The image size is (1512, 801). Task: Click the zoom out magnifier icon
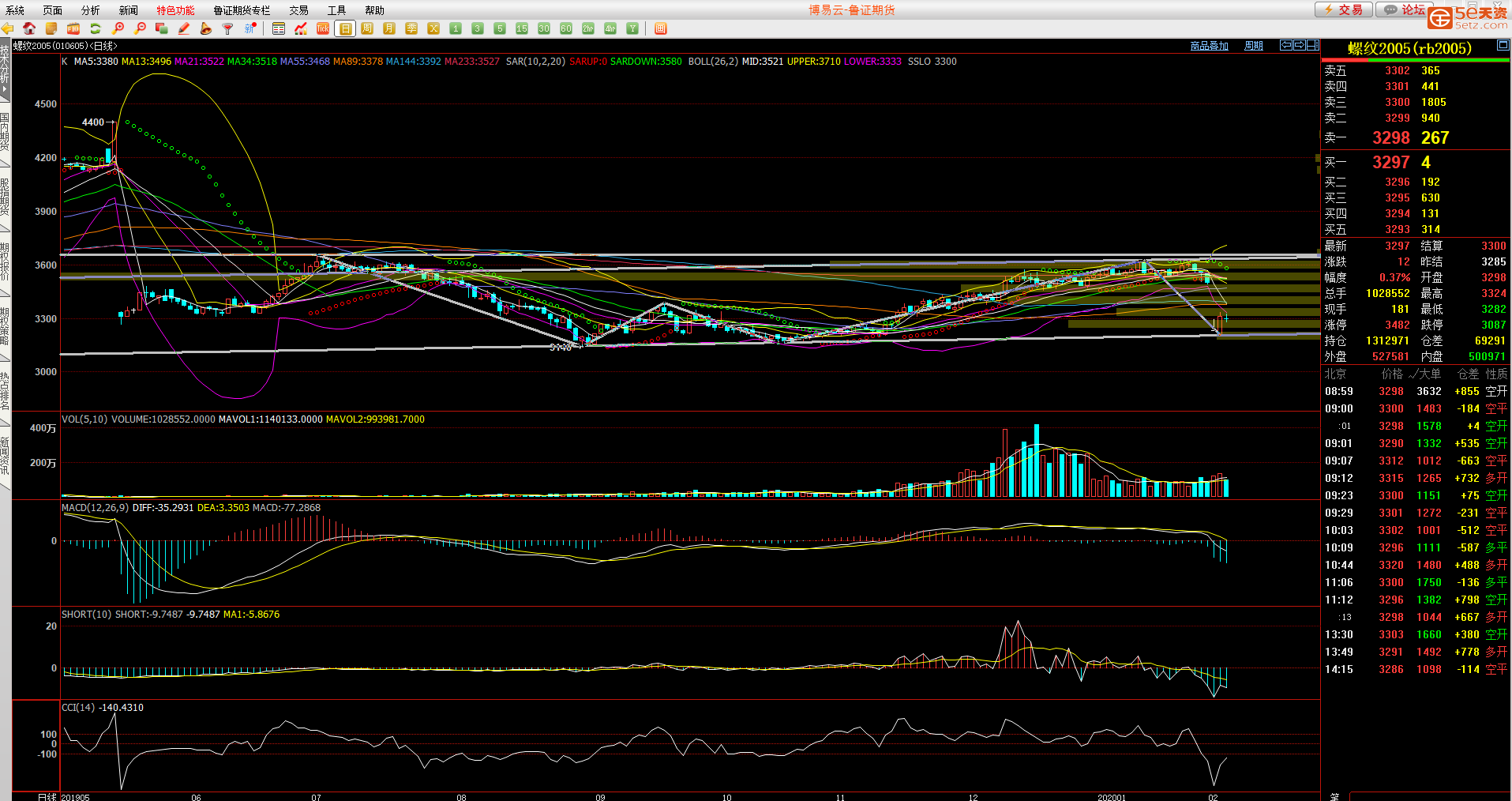(x=141, y=28)
